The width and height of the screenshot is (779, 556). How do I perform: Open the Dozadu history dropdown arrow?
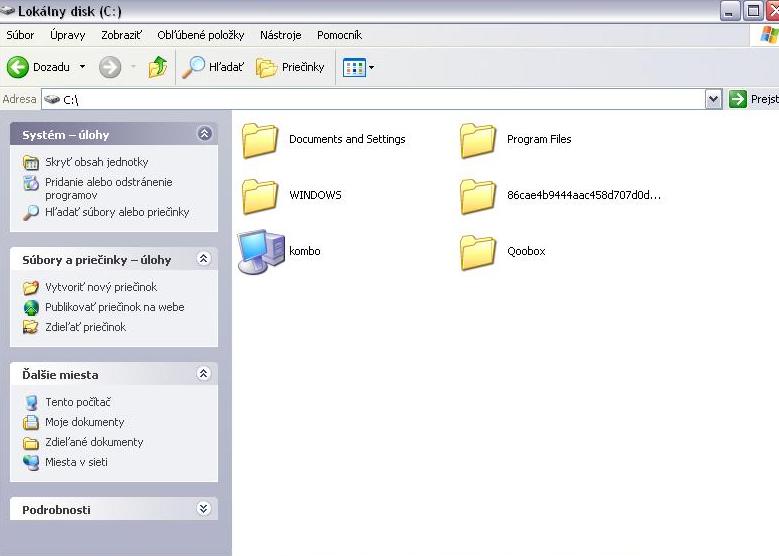(82, 67)
